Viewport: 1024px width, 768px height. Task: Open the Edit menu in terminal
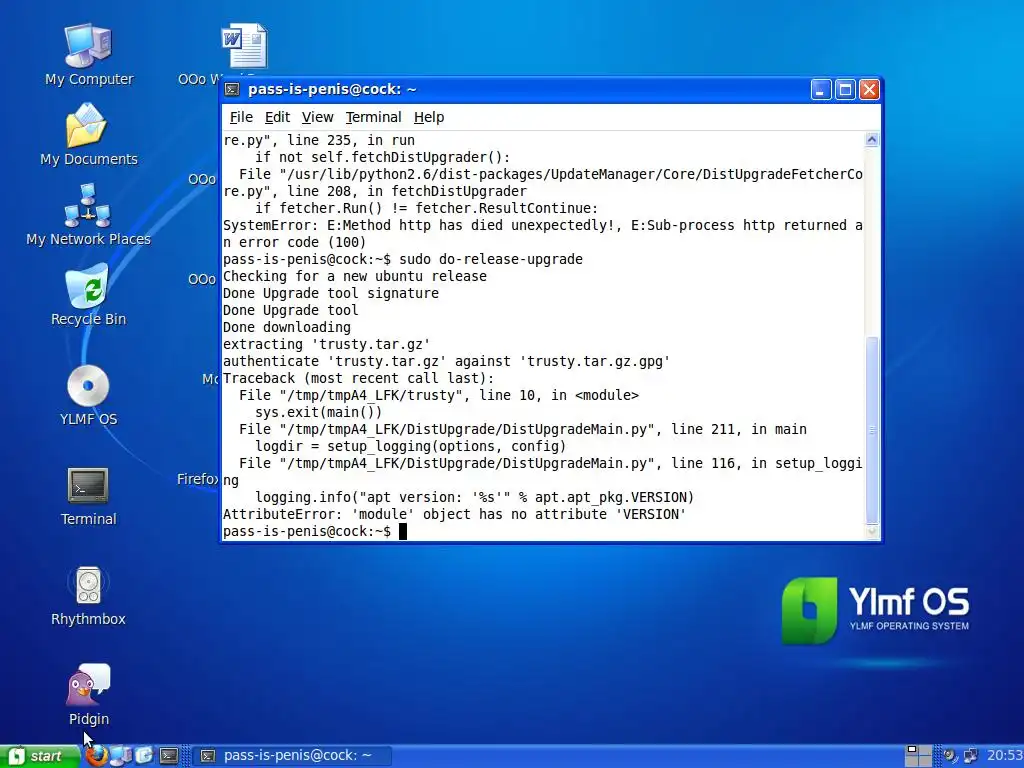(277, 118)
